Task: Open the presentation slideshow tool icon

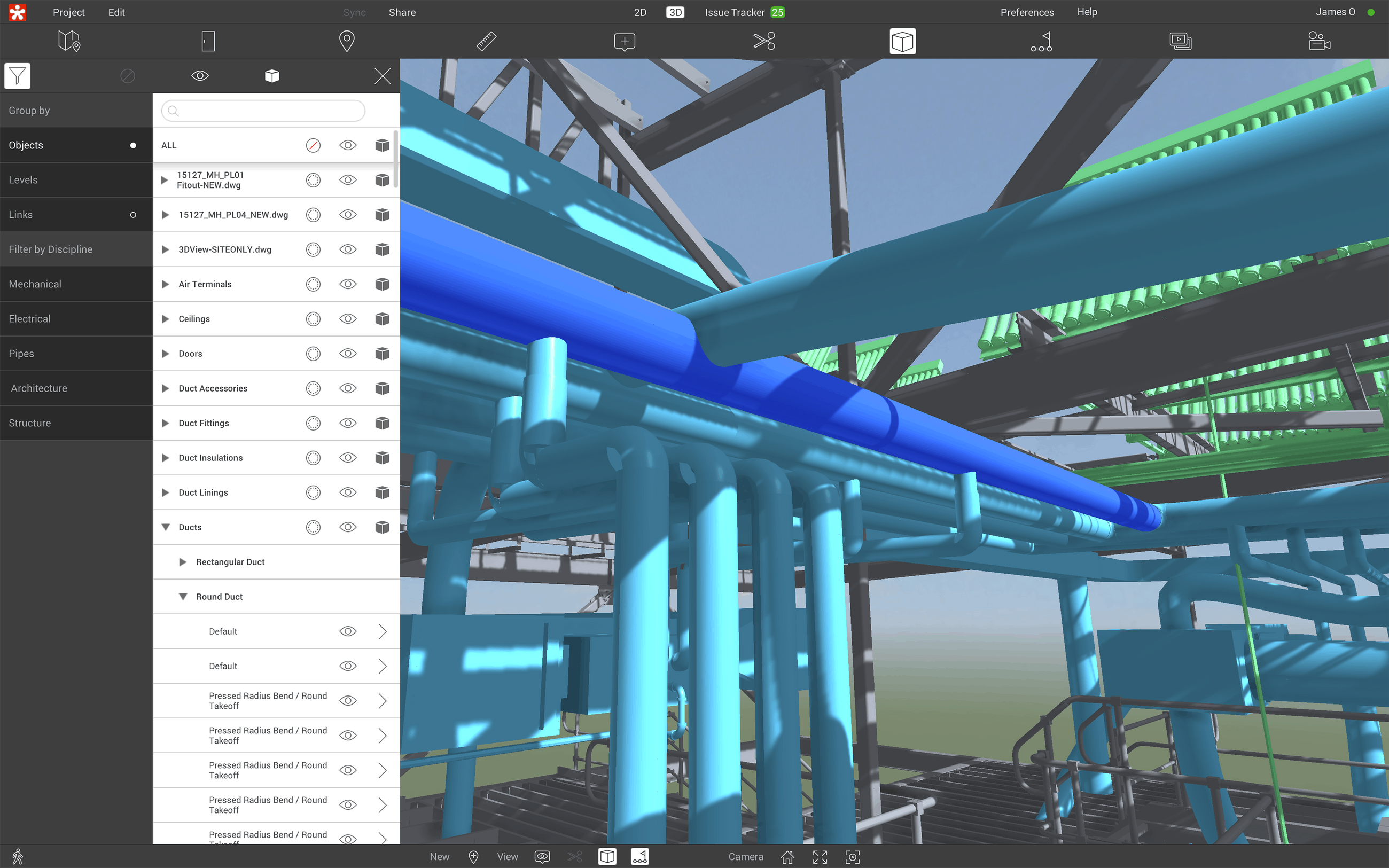Action: (x=1180, y=41)
